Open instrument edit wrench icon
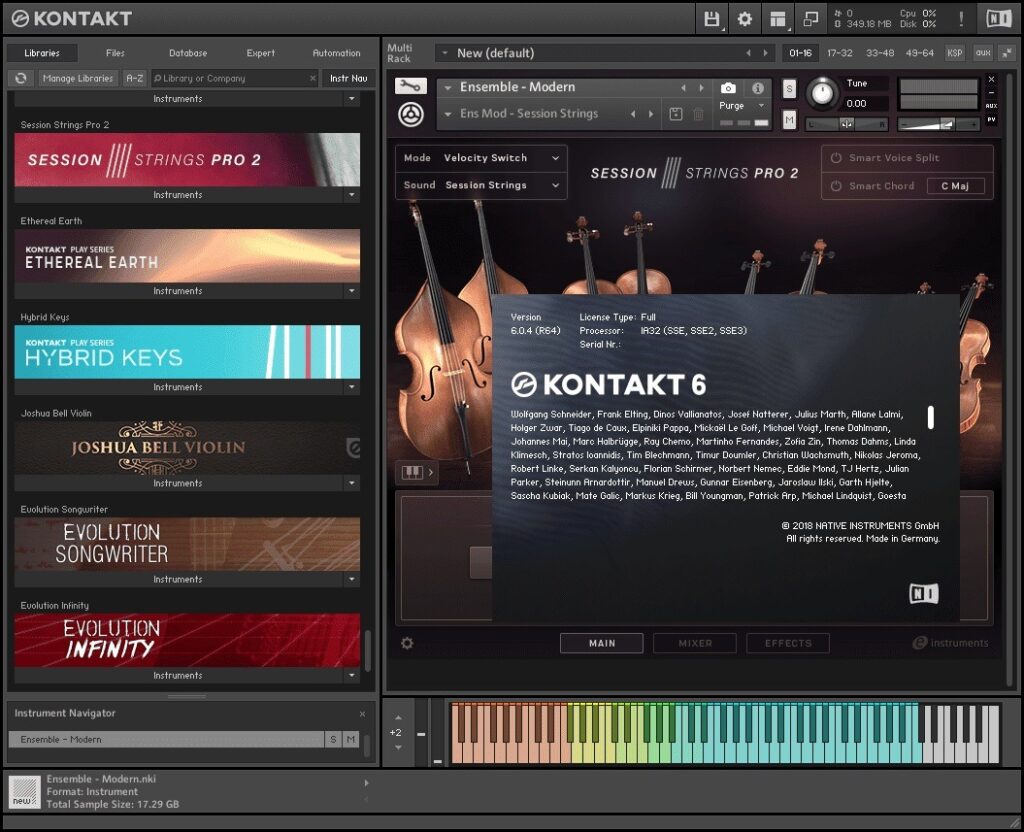This screenshot has height=832, width=1024. pyautogui.click(x=411, y=86)
